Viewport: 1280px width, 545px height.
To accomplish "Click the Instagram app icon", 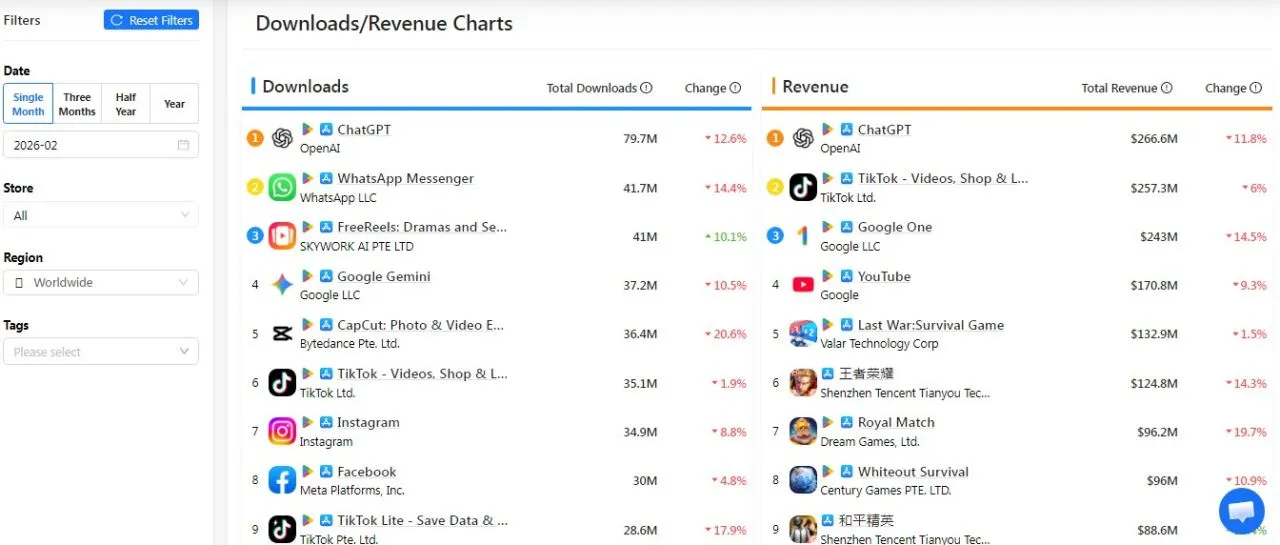I will (x=282, y=431).
